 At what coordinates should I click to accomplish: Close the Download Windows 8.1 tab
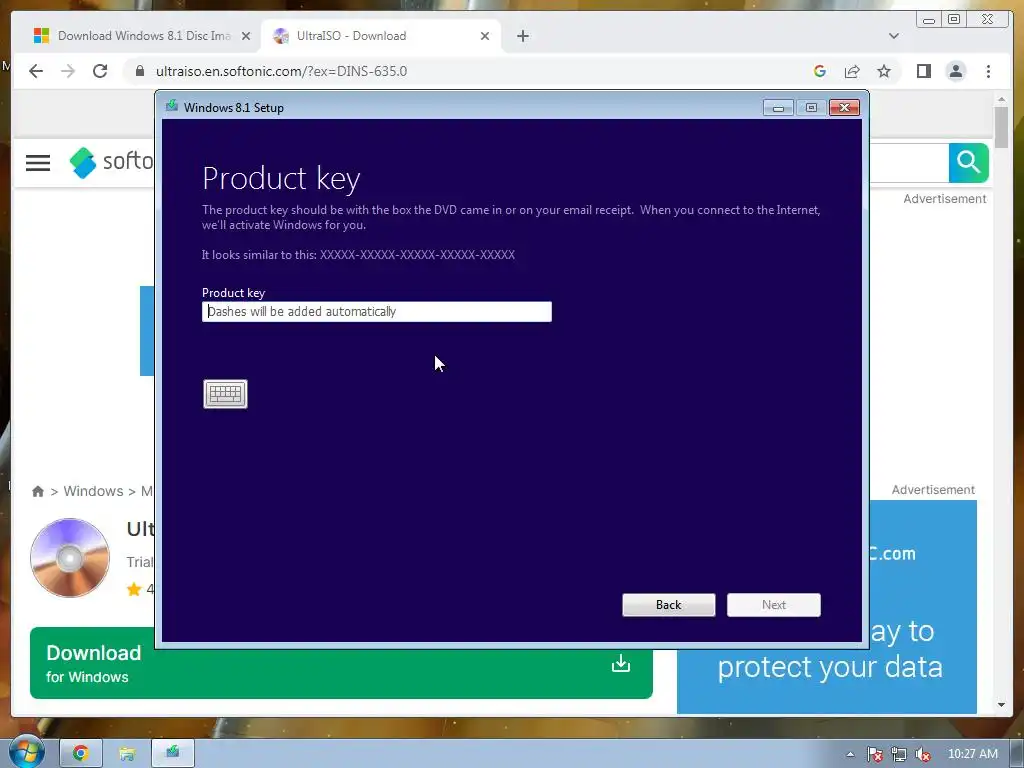246,36
